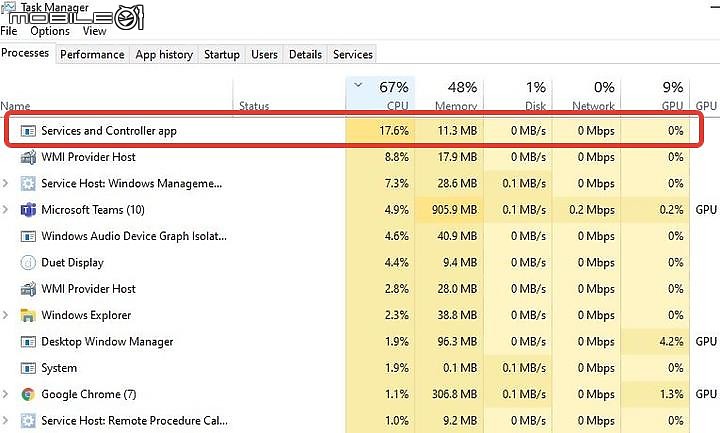The width and height of the screenshot is (720, 433).
Task: Select the Services and Controller app row
Action: coord(353,131)
